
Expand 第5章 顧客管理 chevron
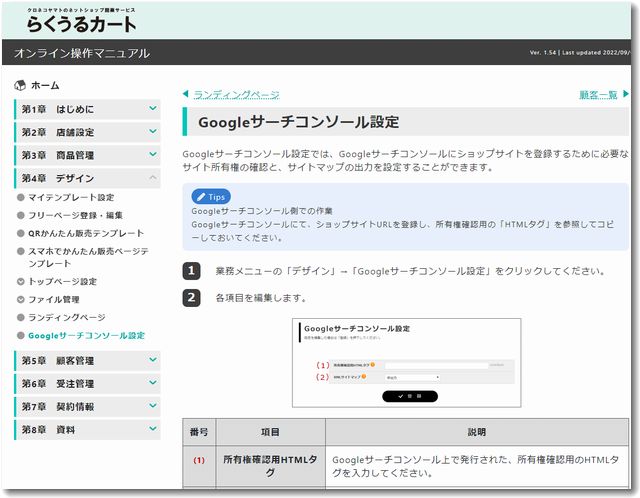coord(153,360)
